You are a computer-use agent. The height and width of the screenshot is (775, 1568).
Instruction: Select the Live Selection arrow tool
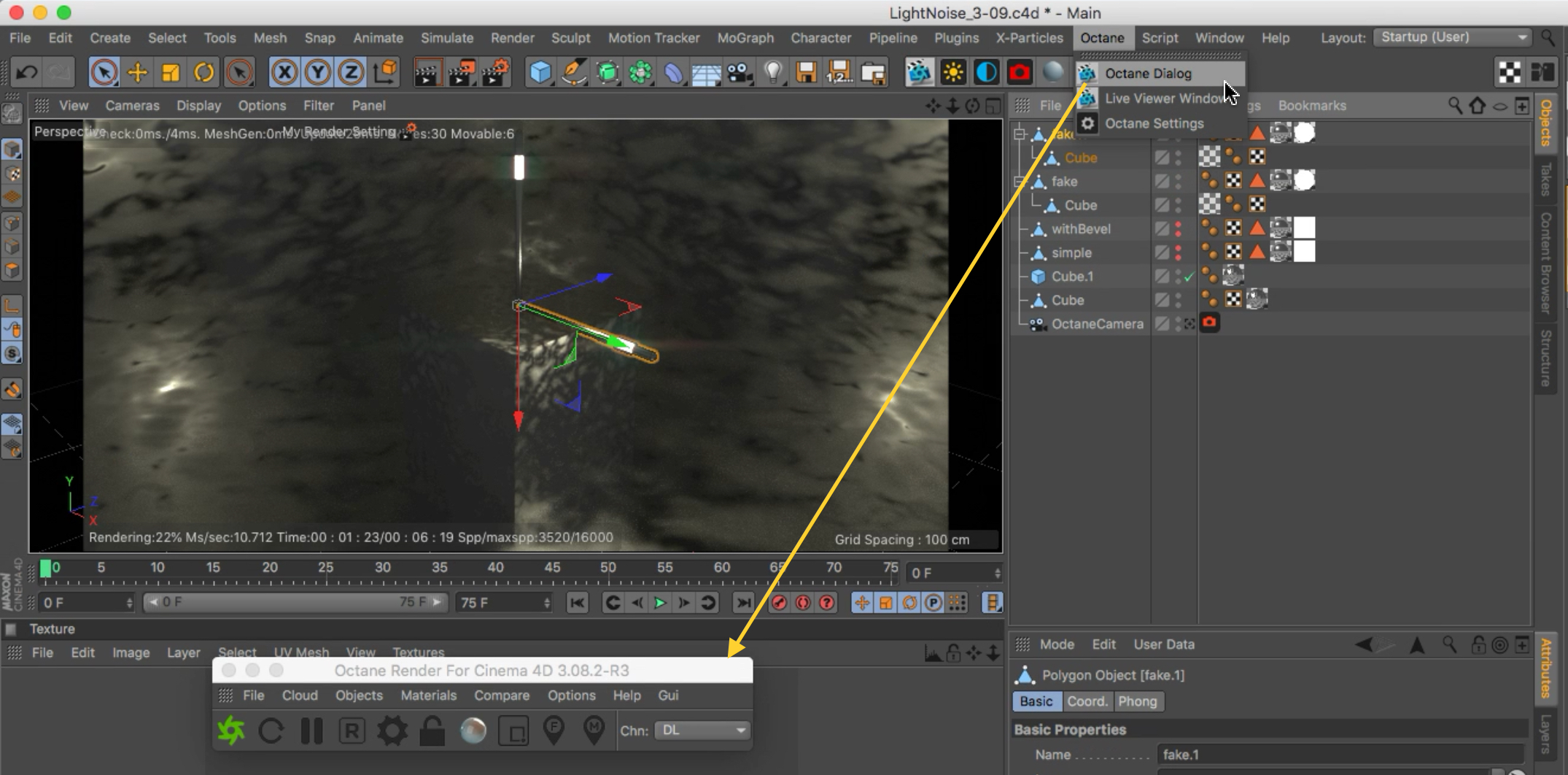tap(104, 72)
